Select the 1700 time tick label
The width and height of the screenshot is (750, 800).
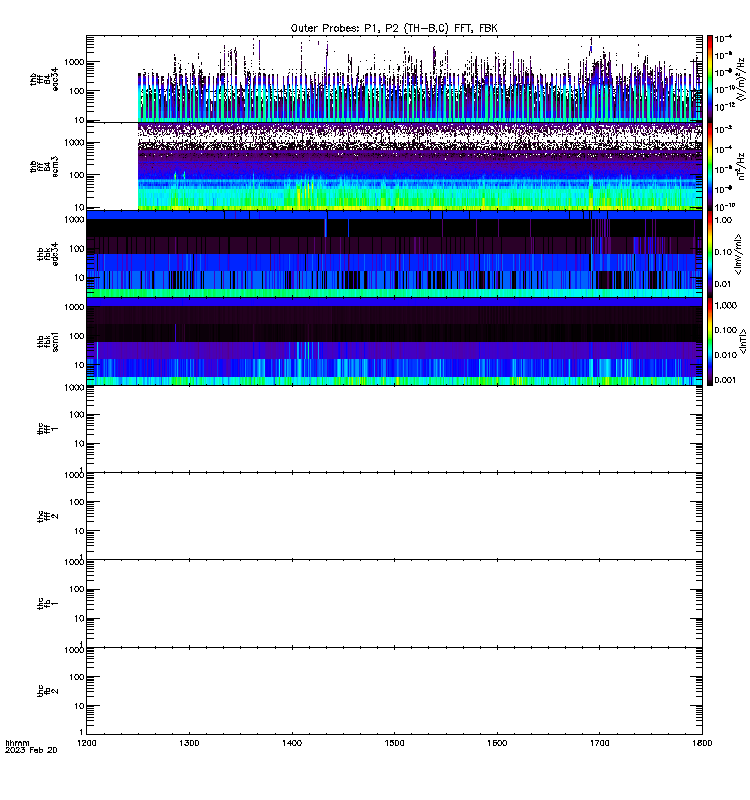[599, 743]
